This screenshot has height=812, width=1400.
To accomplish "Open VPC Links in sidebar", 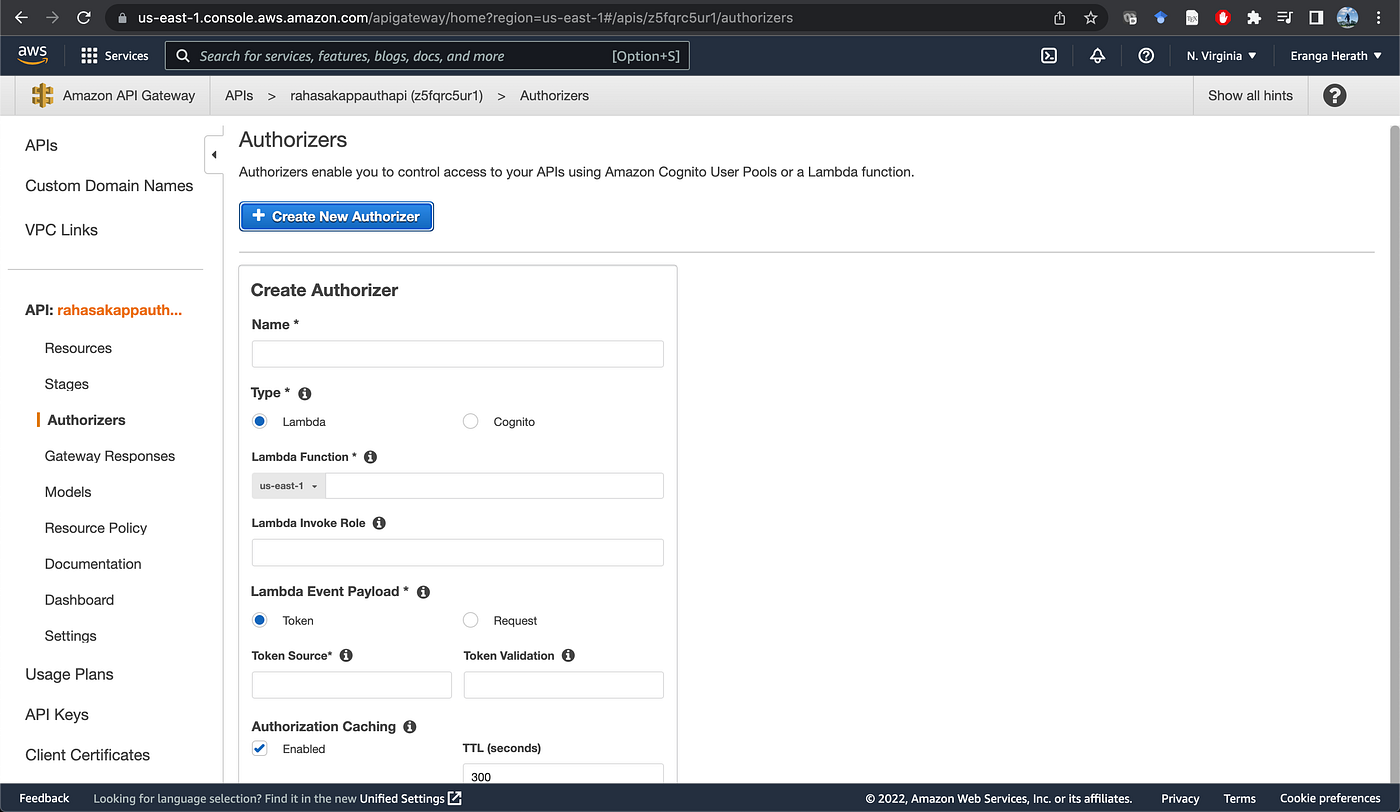I will [x=61, y=230].
